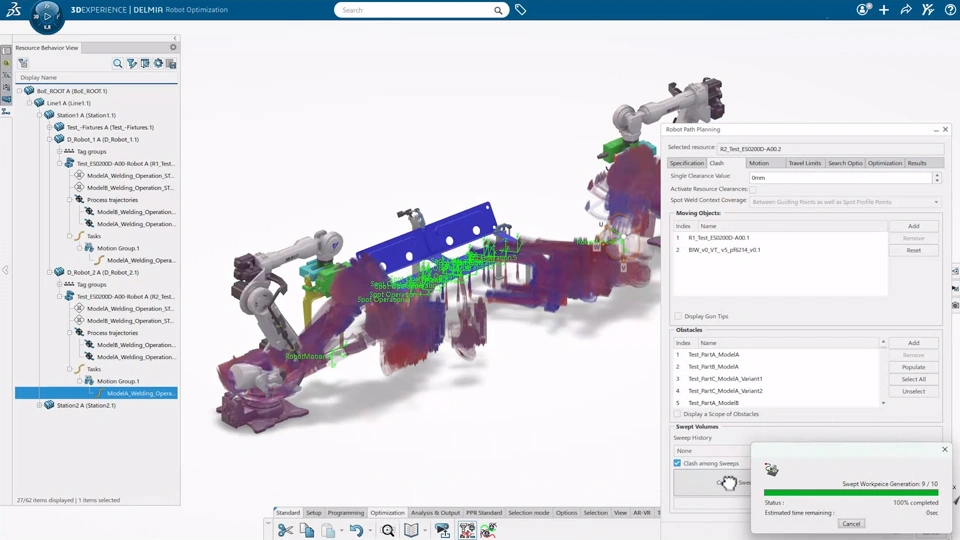The image size is (960, 540).
Task: Click the green sweep generation progress bar
Action: click(x=850, y=492)
